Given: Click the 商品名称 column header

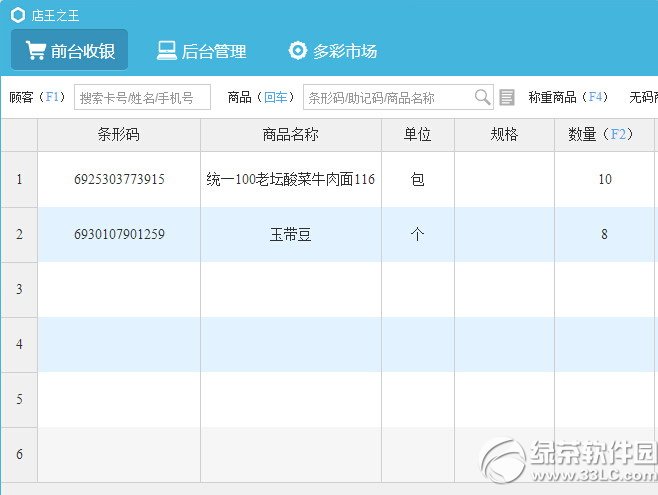Looking at the screenshot, I should [x=291, y=135].
